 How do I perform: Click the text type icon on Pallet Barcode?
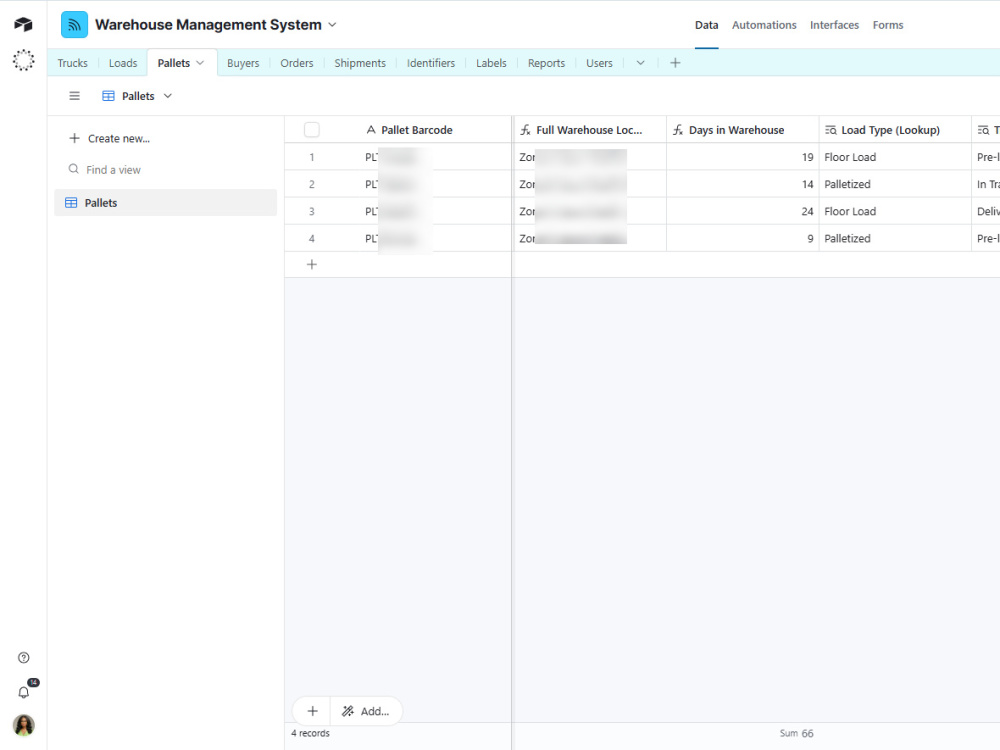(x=371, y=129)
